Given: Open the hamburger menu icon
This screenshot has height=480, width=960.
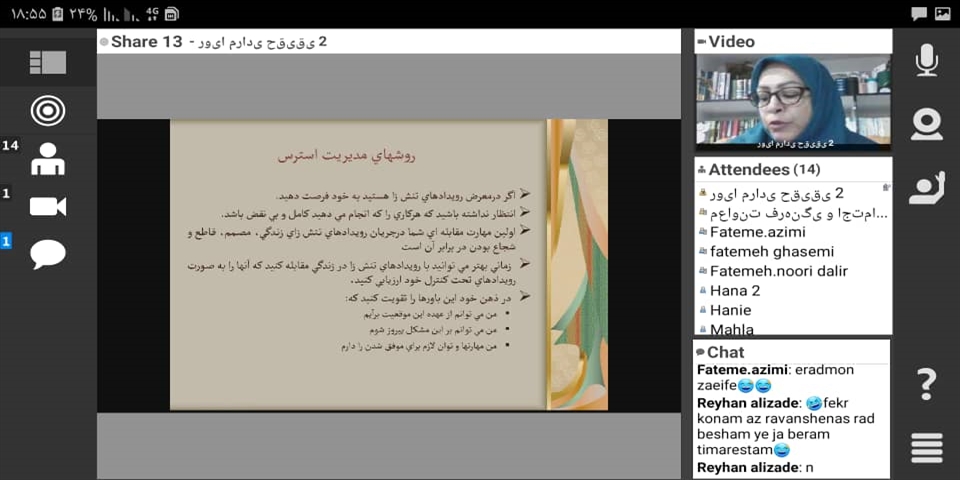Looking at the screenshot, I should click(926, 447).
